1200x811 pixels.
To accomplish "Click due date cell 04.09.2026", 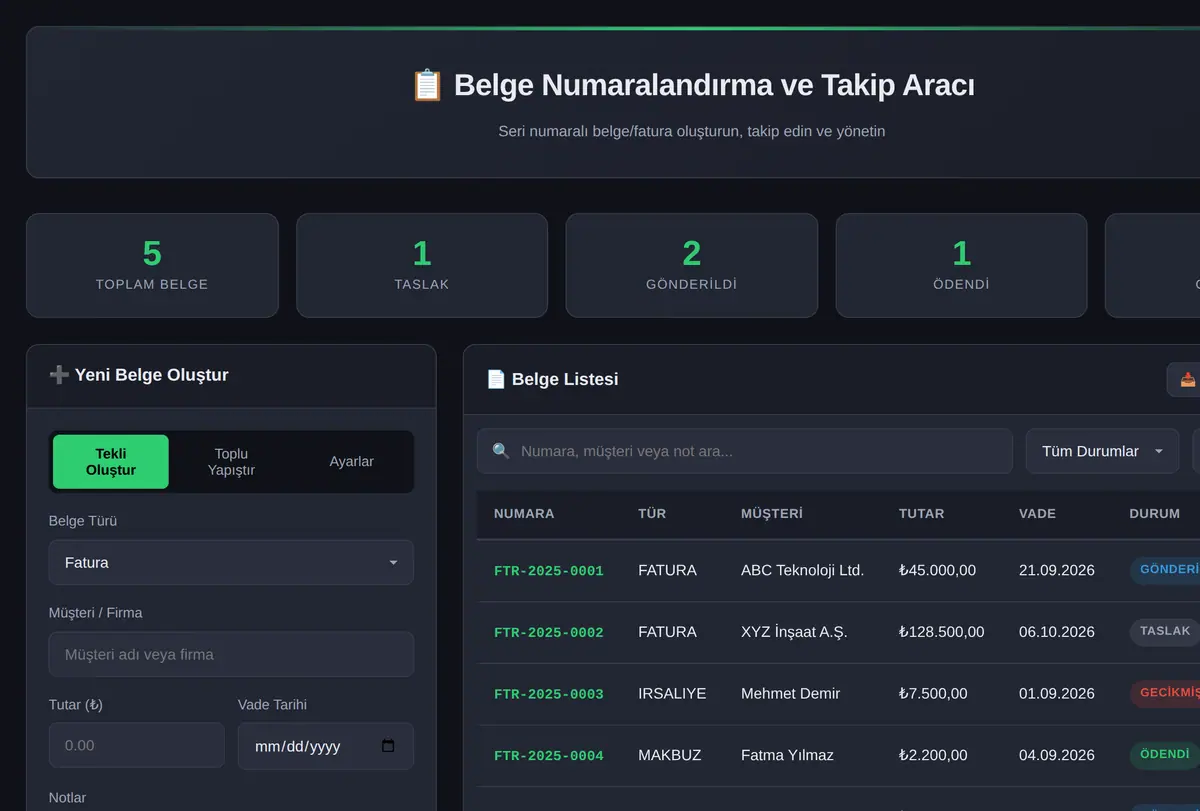I will 1057,755.
